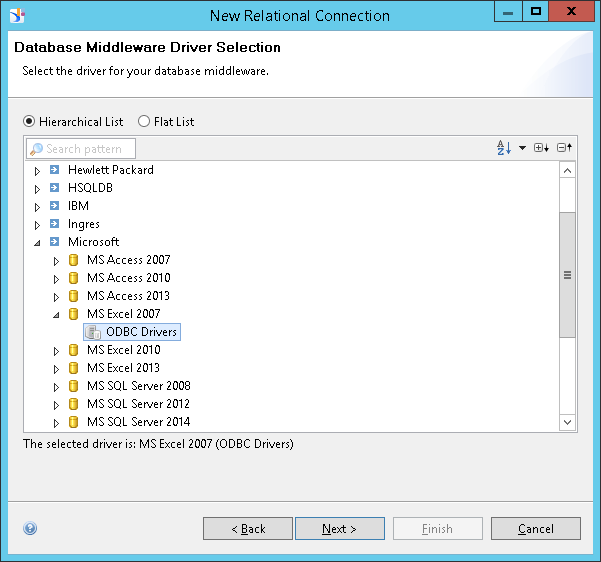Select the Hierarchical List radio button

(x=30, y=122)
